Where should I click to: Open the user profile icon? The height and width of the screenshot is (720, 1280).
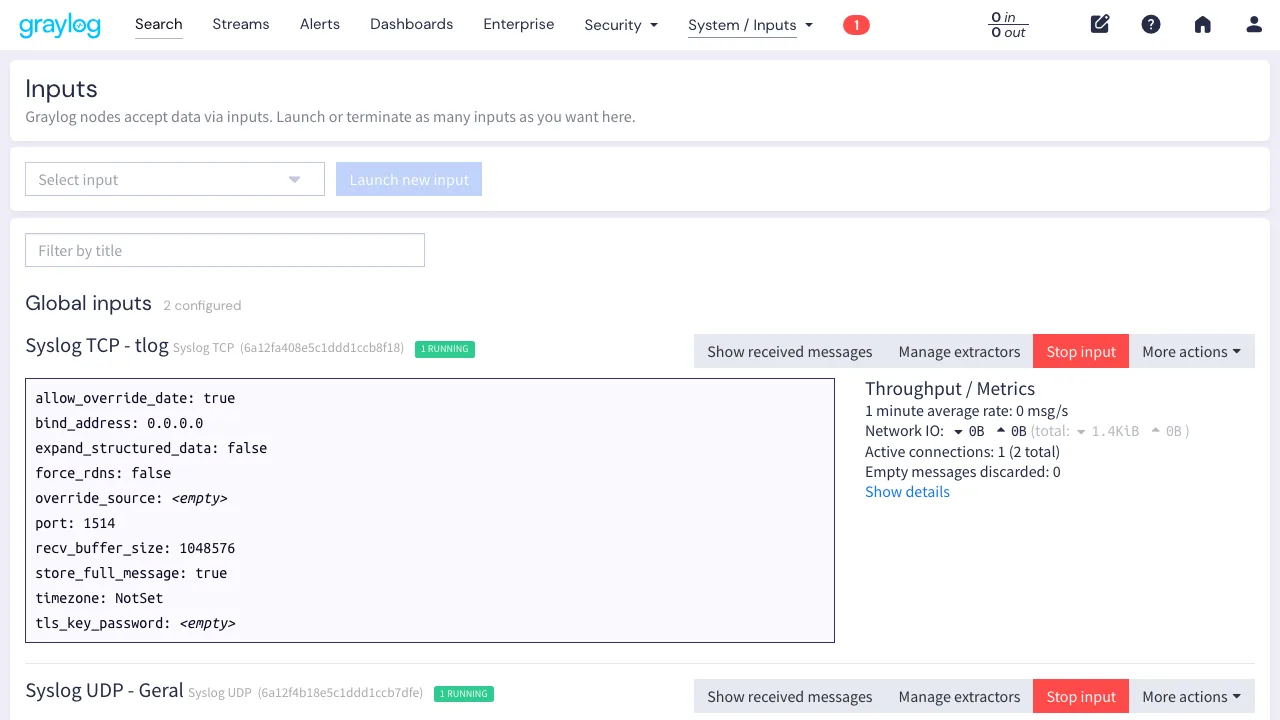(x=1254, y=24)
